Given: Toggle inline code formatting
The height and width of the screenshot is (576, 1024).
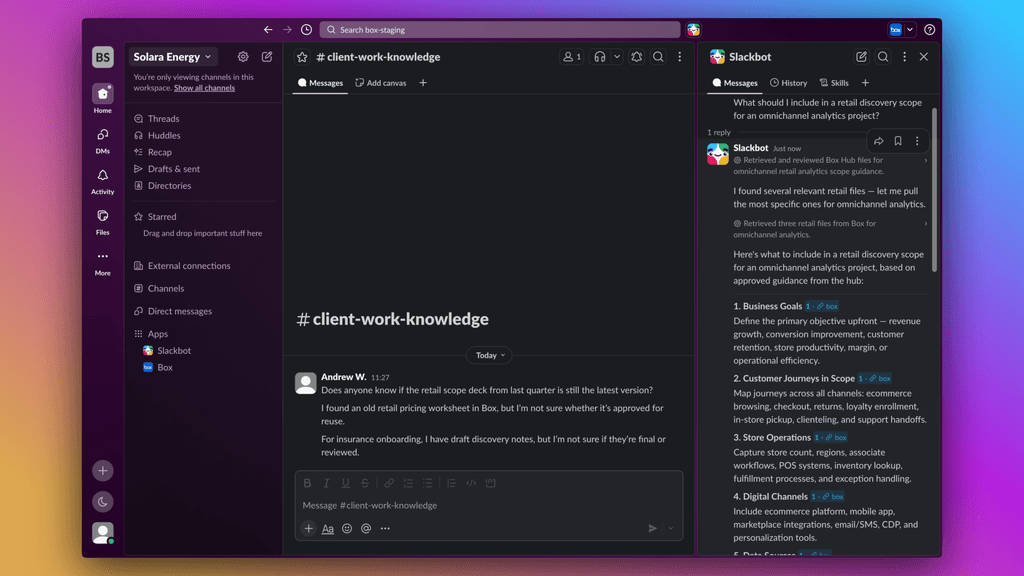Looking at the screenshot, I should click(471, 483).
